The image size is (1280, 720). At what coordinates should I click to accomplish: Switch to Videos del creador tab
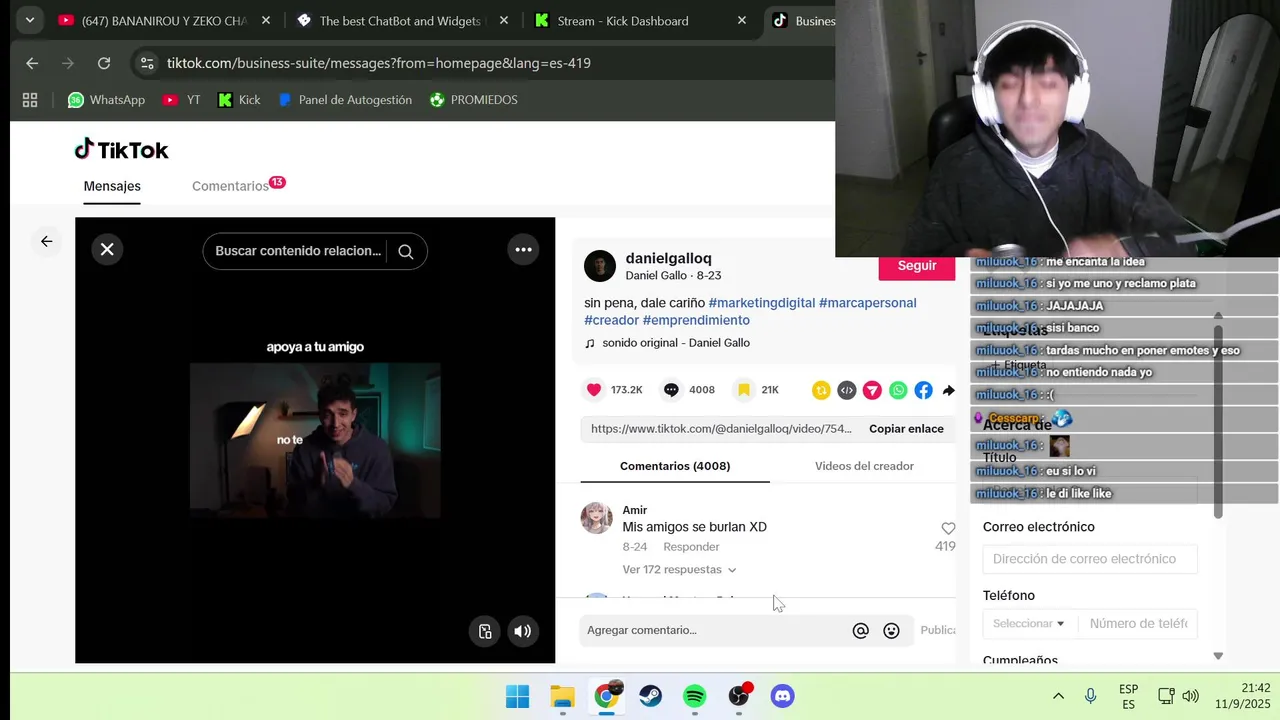pyautogui.click(x=864, y=466)
